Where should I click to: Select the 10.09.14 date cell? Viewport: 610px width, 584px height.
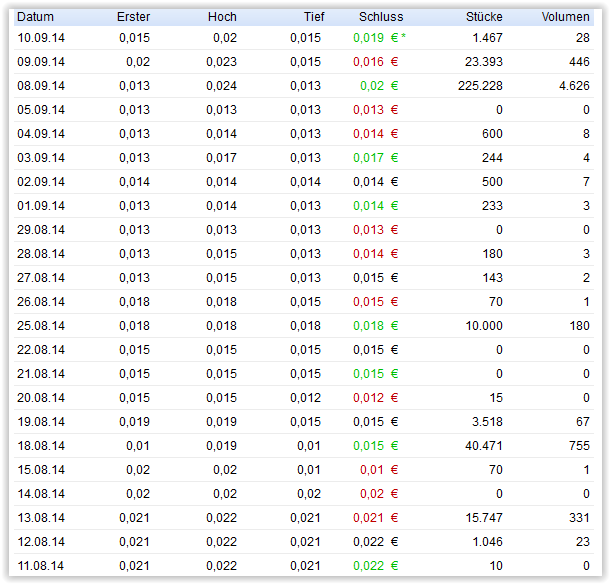click(x=41, y=37)
